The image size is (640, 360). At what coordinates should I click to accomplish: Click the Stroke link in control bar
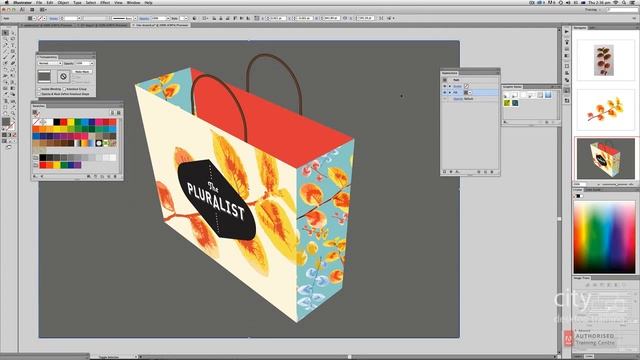[x=53, y=18]
